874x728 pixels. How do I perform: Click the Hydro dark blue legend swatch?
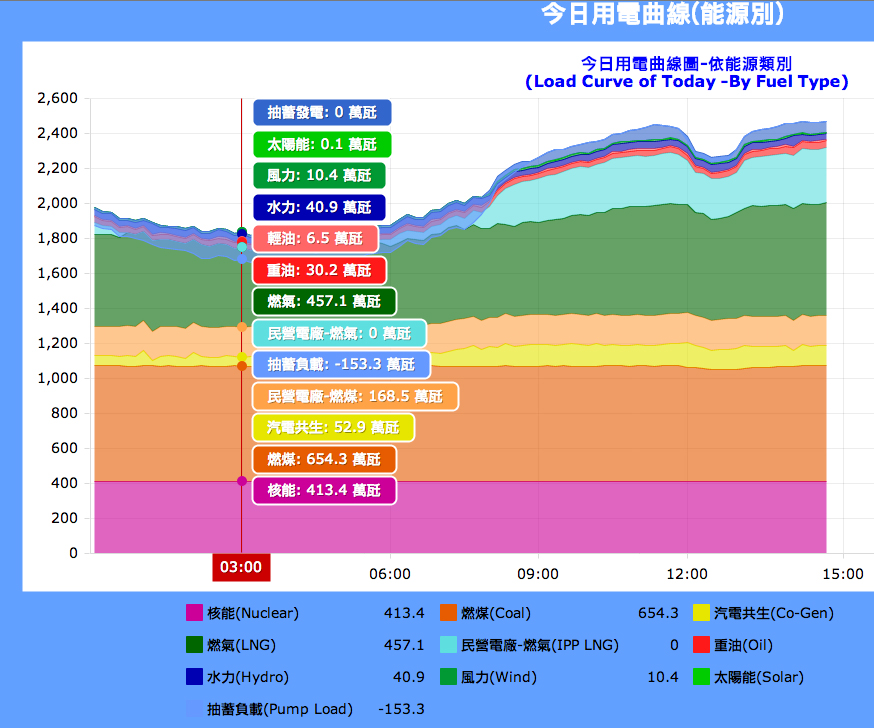194,676
